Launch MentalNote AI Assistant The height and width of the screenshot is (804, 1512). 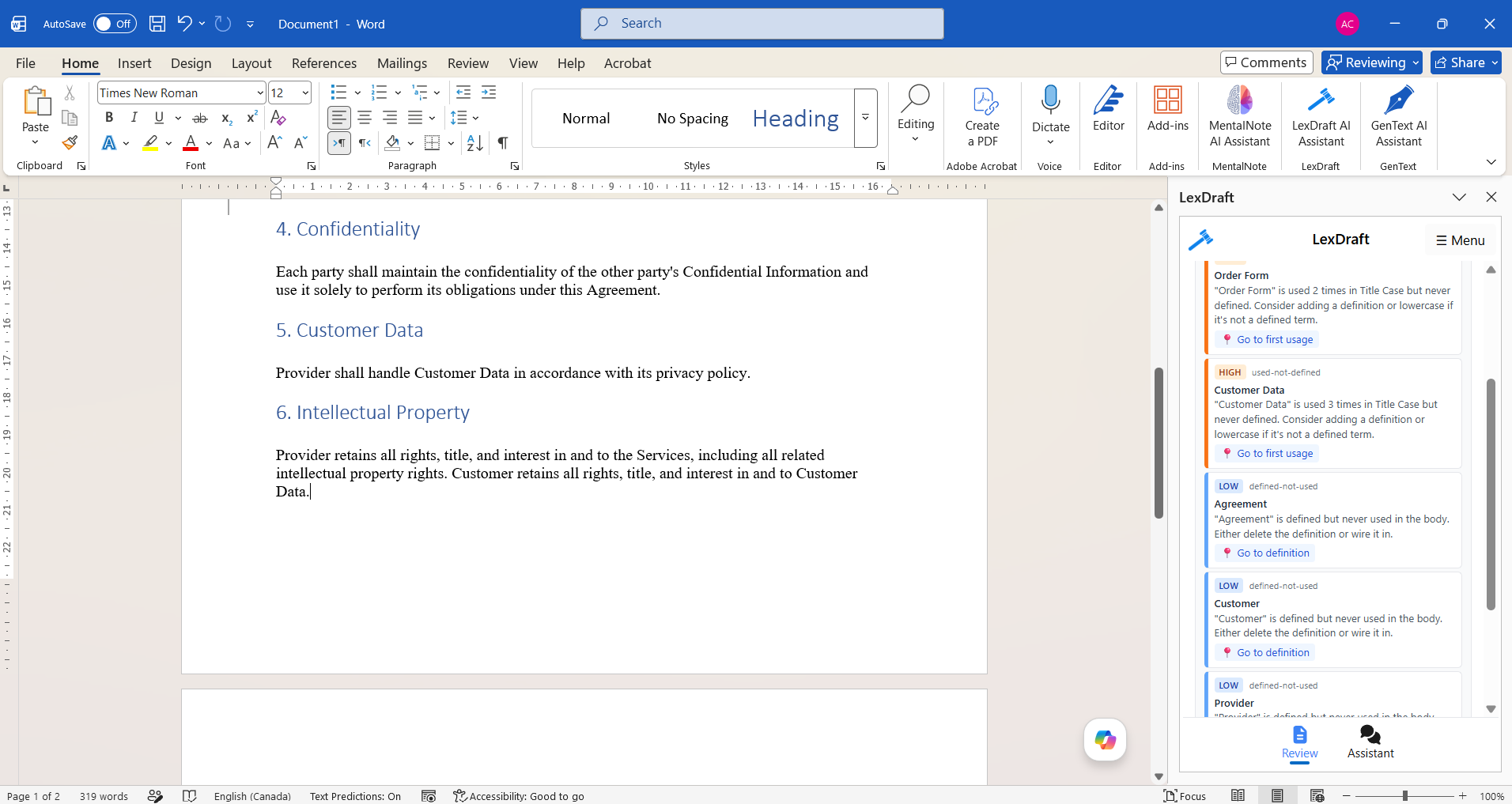1239,117
